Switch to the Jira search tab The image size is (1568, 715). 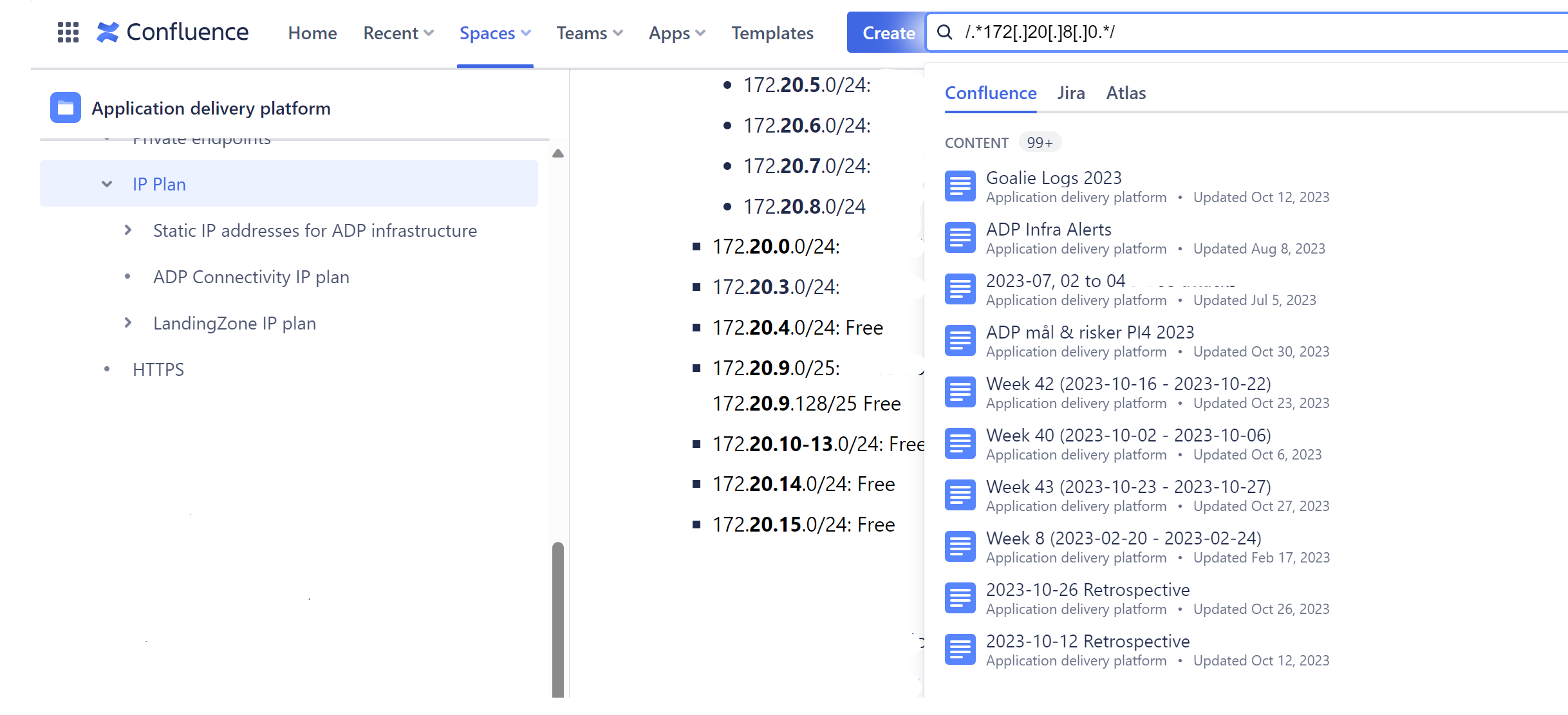pyautogui.click(x=1070, y=93)
